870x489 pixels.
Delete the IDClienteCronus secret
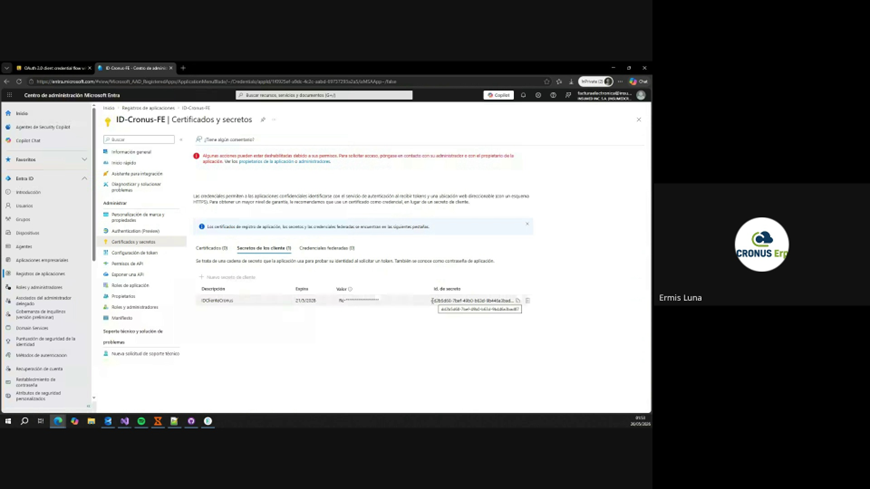(x=528, y=301)
